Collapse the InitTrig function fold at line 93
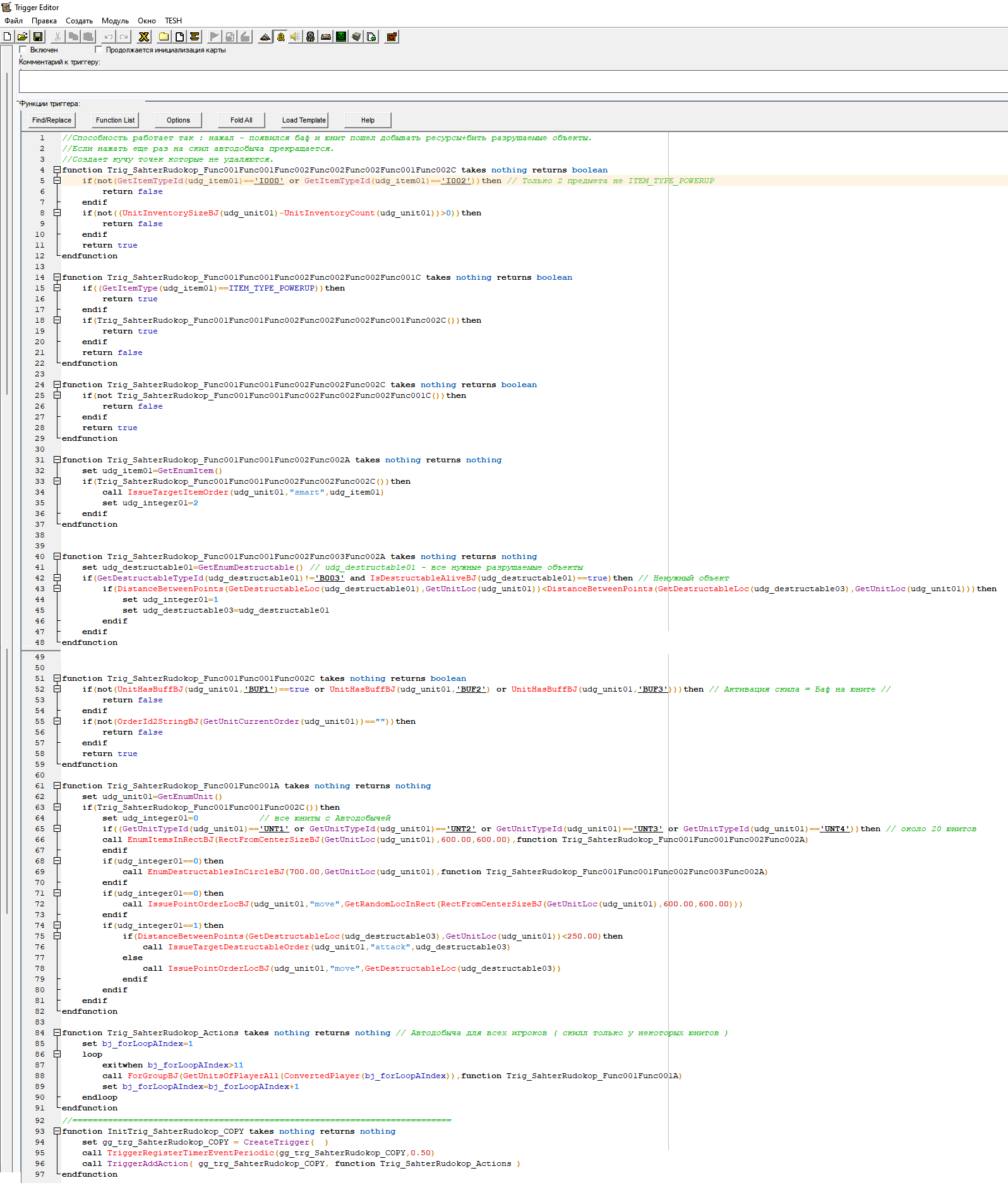Viewport: 1008px width, 1190px height. 57,1131
